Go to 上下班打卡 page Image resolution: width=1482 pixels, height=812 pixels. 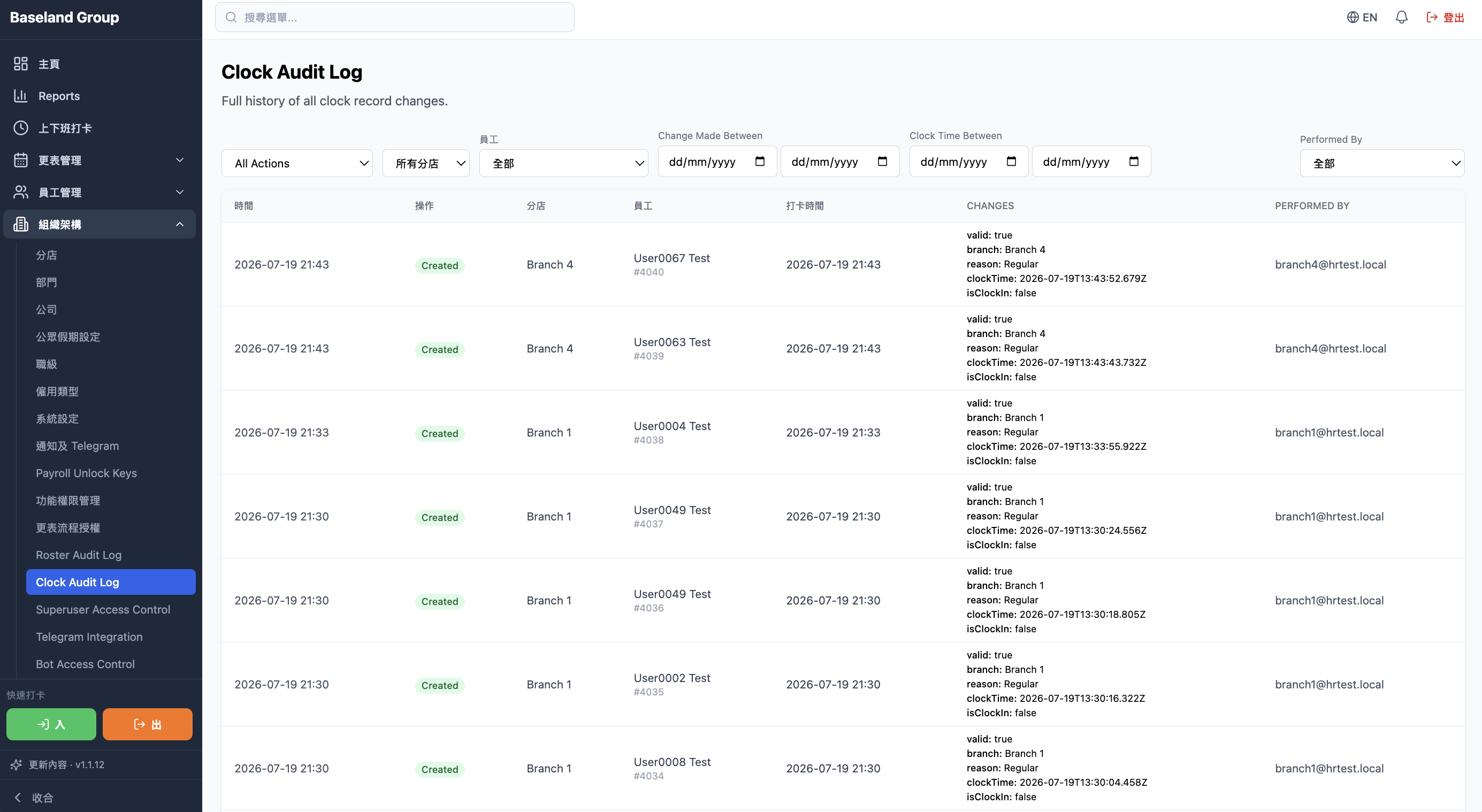(100, 128)
